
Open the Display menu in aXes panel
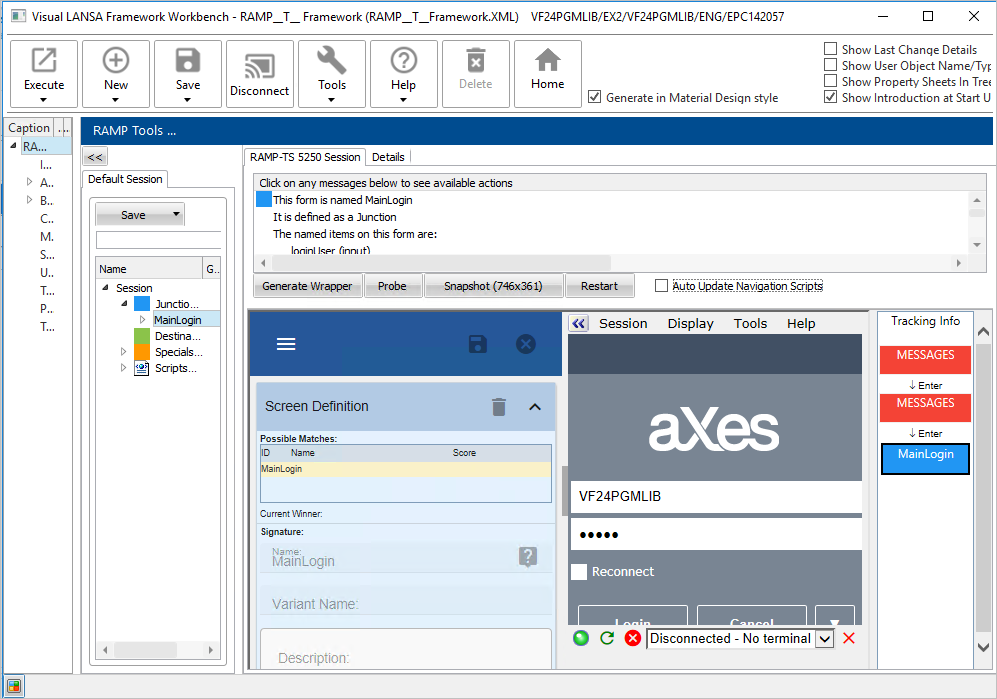coord(690,323)
